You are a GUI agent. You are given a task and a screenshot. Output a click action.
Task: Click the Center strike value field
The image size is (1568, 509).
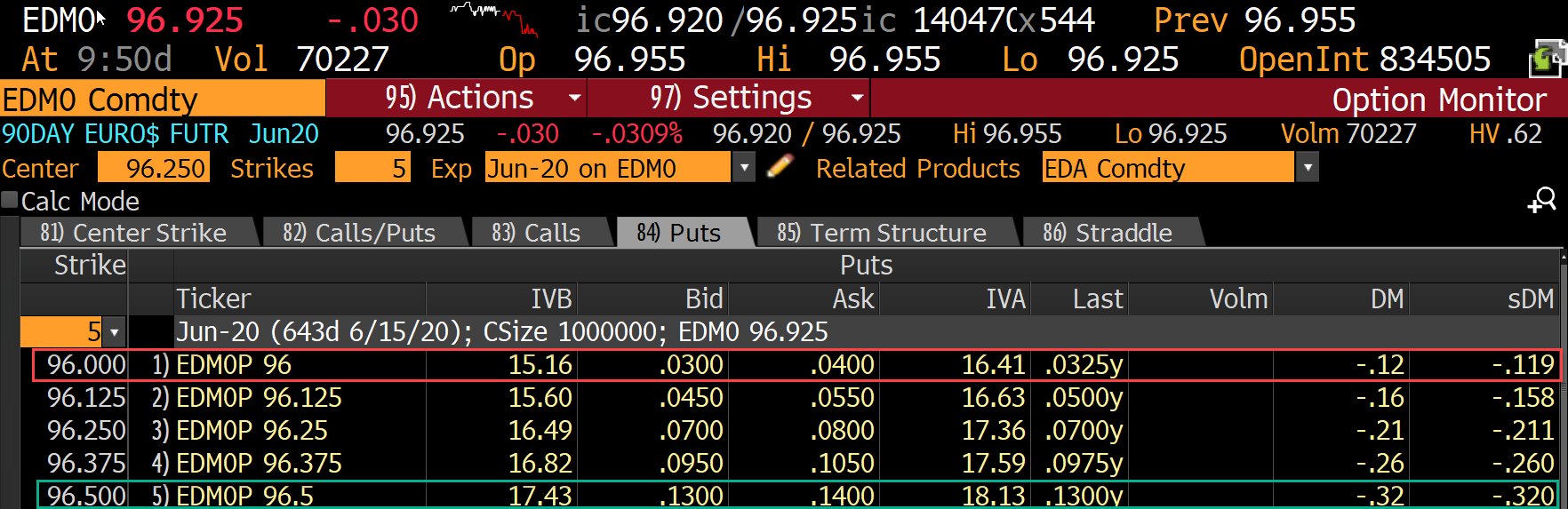pyautogui.click(x=154, y=168)
